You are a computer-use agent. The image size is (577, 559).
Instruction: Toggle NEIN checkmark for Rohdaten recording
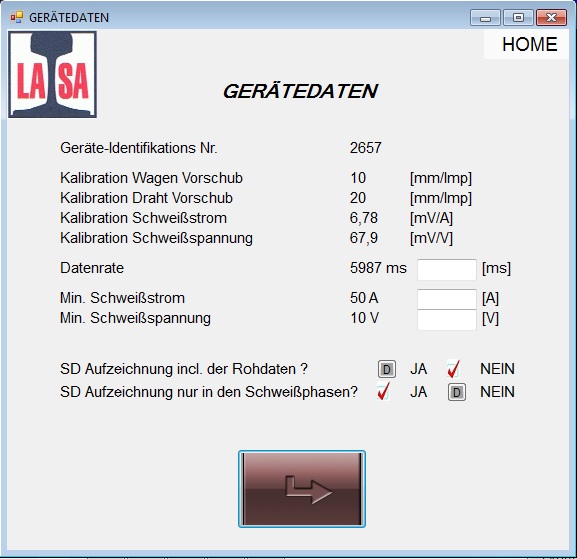click(453, 369)
